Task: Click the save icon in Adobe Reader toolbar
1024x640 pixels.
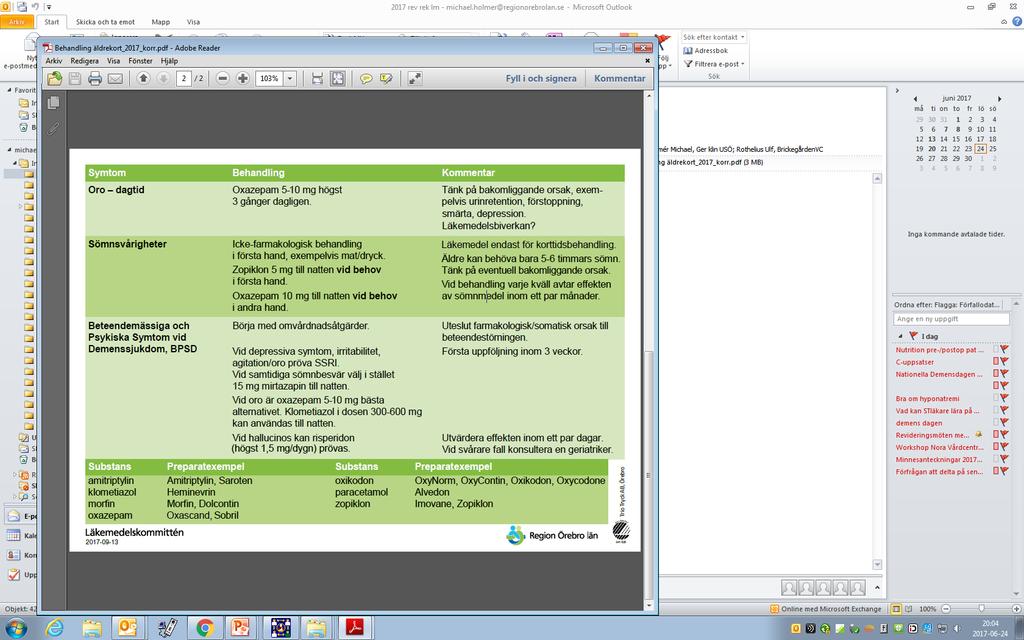Action: click(75, 78)
